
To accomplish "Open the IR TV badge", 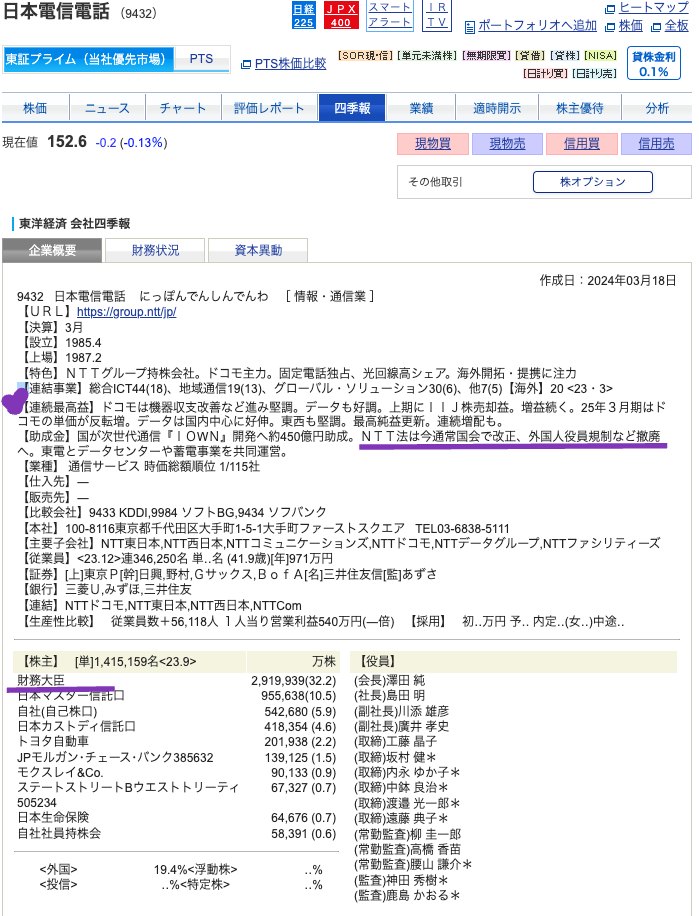I will (437, 15).
